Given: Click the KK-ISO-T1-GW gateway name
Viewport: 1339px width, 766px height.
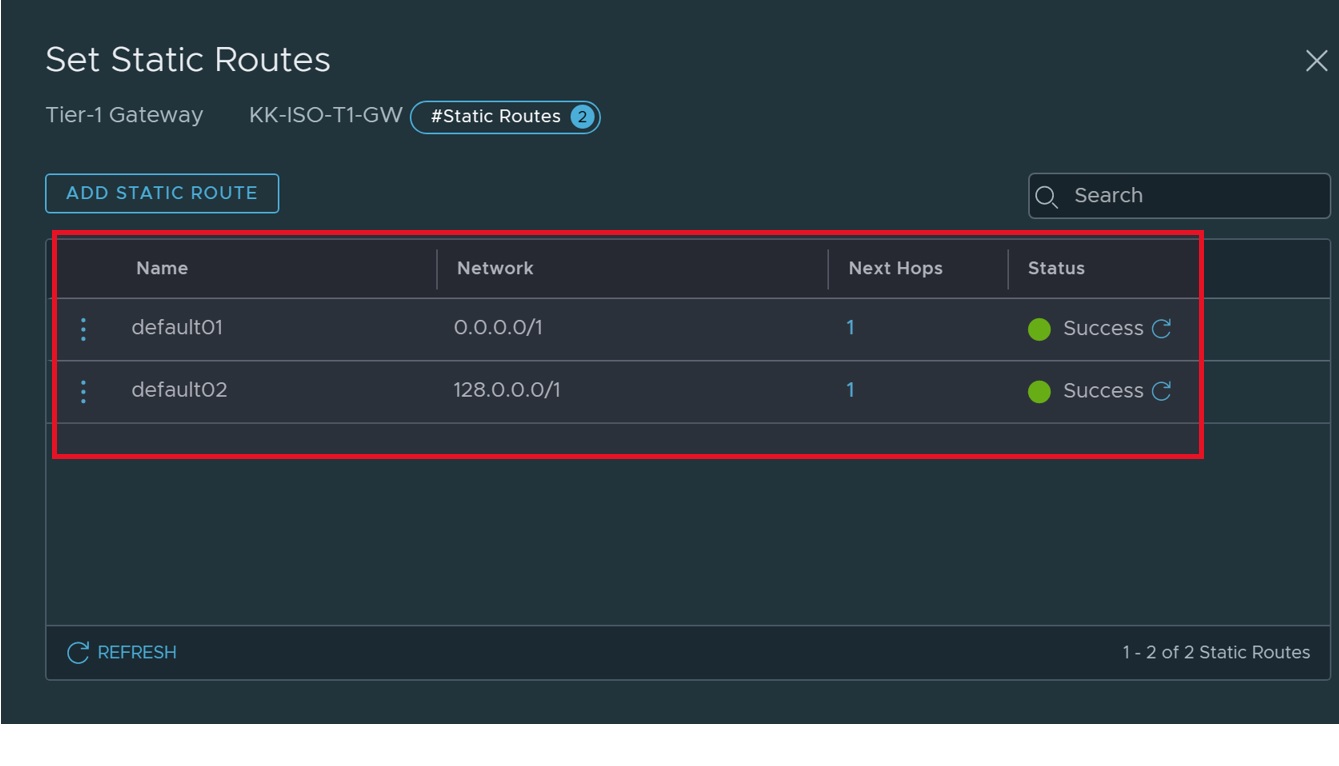Looking at the screenshot, I should tap(326, 115).
